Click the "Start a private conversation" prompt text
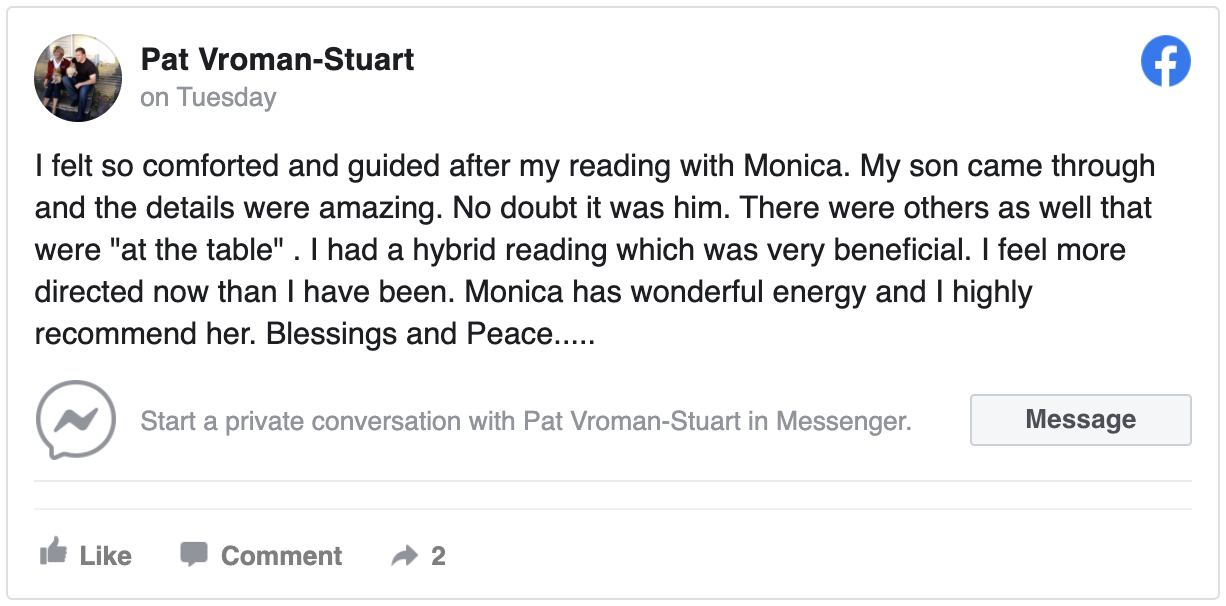 coord(526,421)
